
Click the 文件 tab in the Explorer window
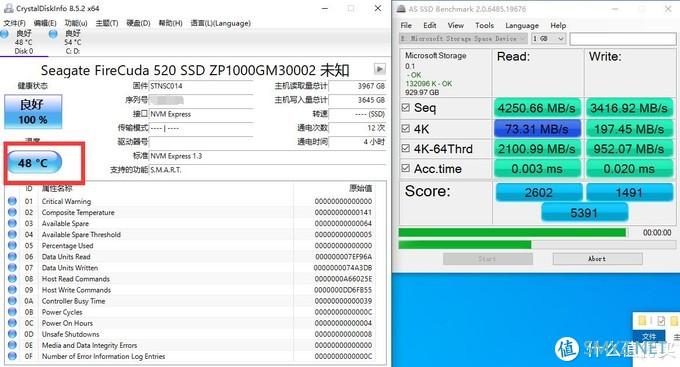pos(649,336)
